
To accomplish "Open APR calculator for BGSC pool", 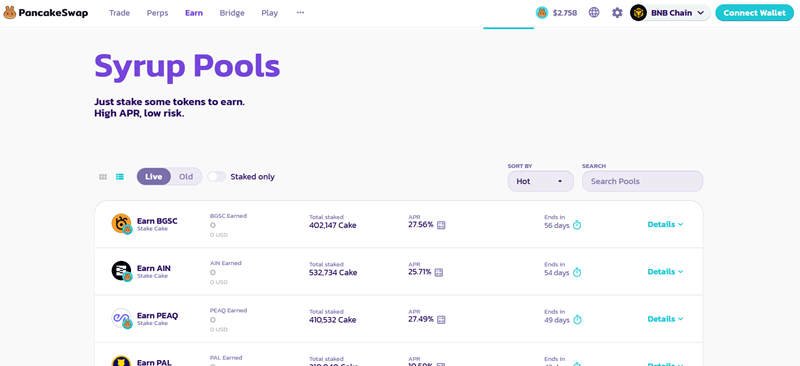I will [441, 225].
